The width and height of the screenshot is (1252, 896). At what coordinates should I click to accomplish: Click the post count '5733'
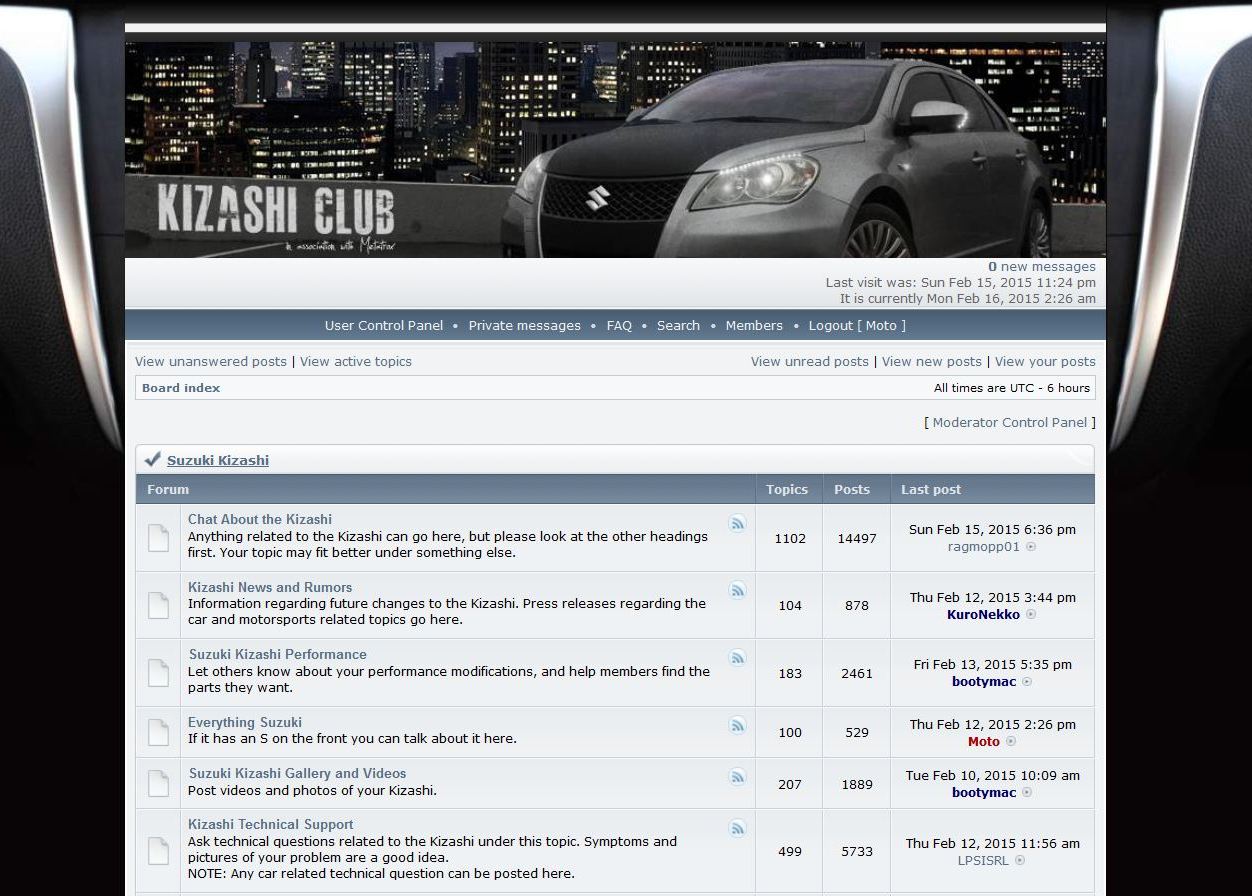(857, 851)
